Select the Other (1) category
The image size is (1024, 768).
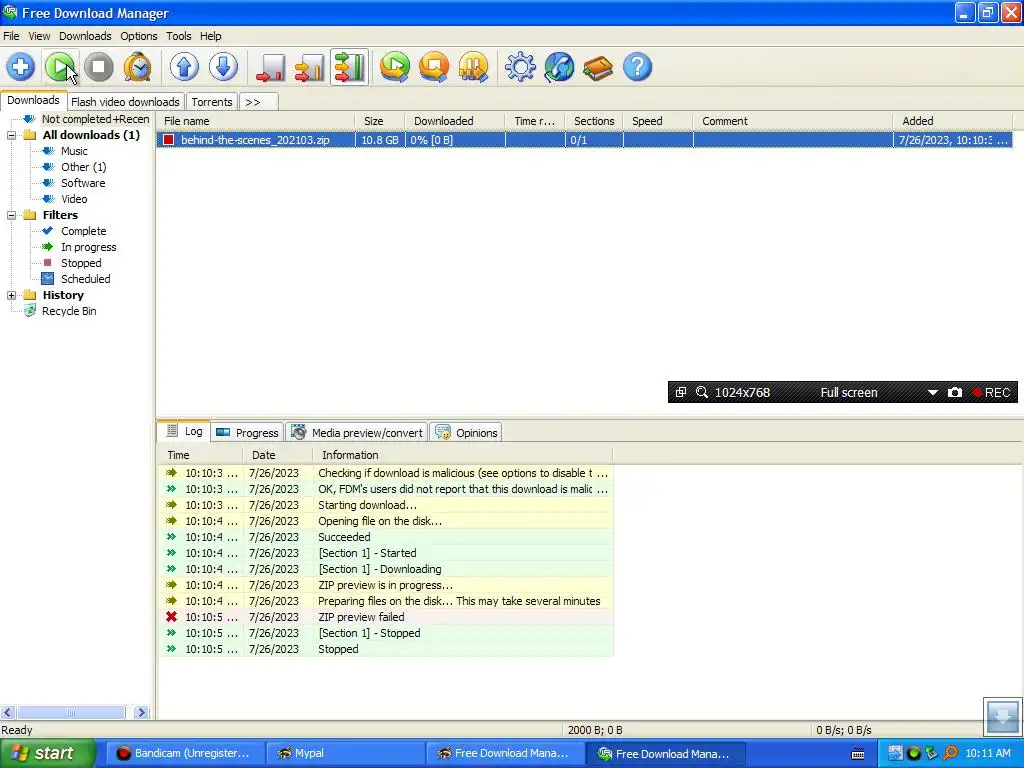coord(84,167)
